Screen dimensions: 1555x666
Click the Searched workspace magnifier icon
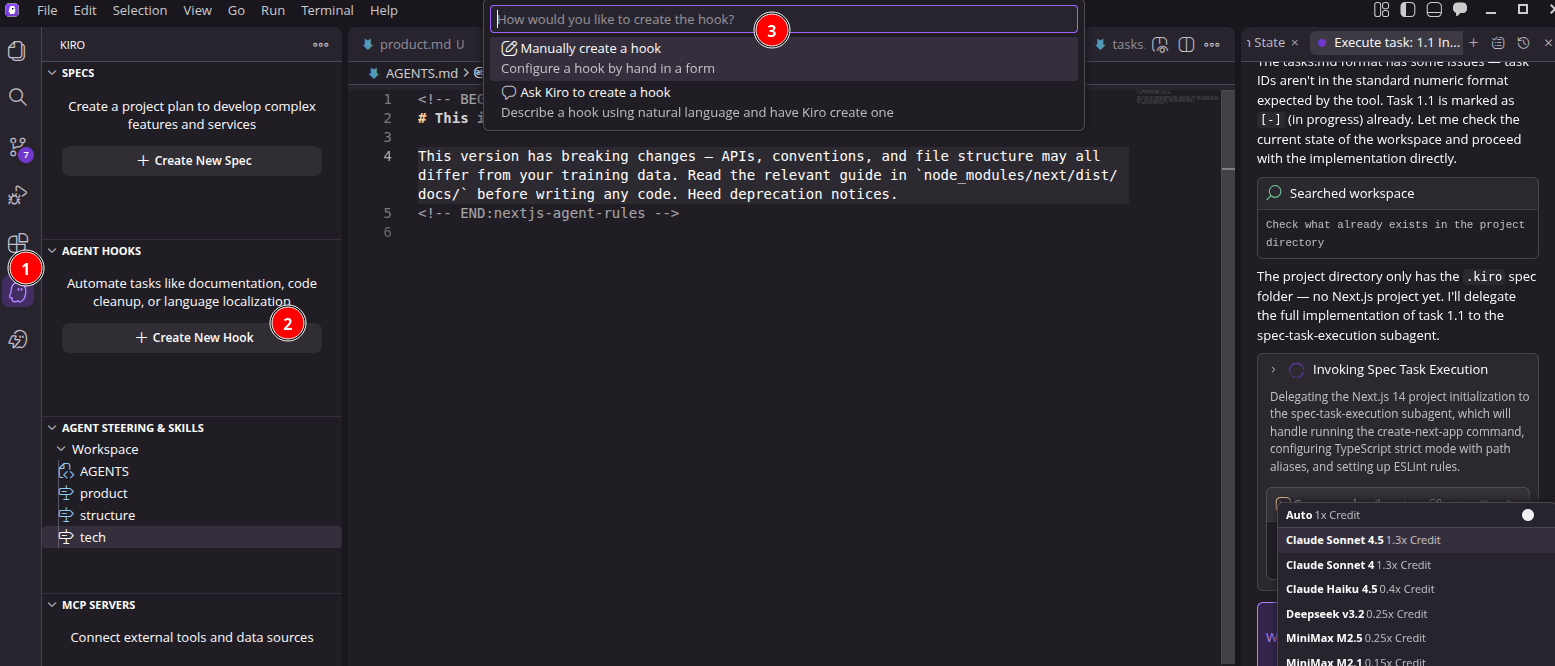click(x=1274, y=193)
